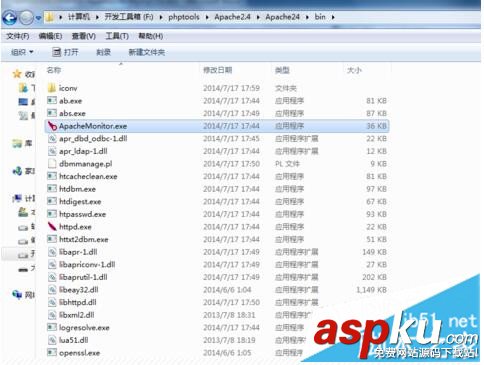Select the libapr-1.dll file icon
The image size is (484, 365).
[52, 252]
